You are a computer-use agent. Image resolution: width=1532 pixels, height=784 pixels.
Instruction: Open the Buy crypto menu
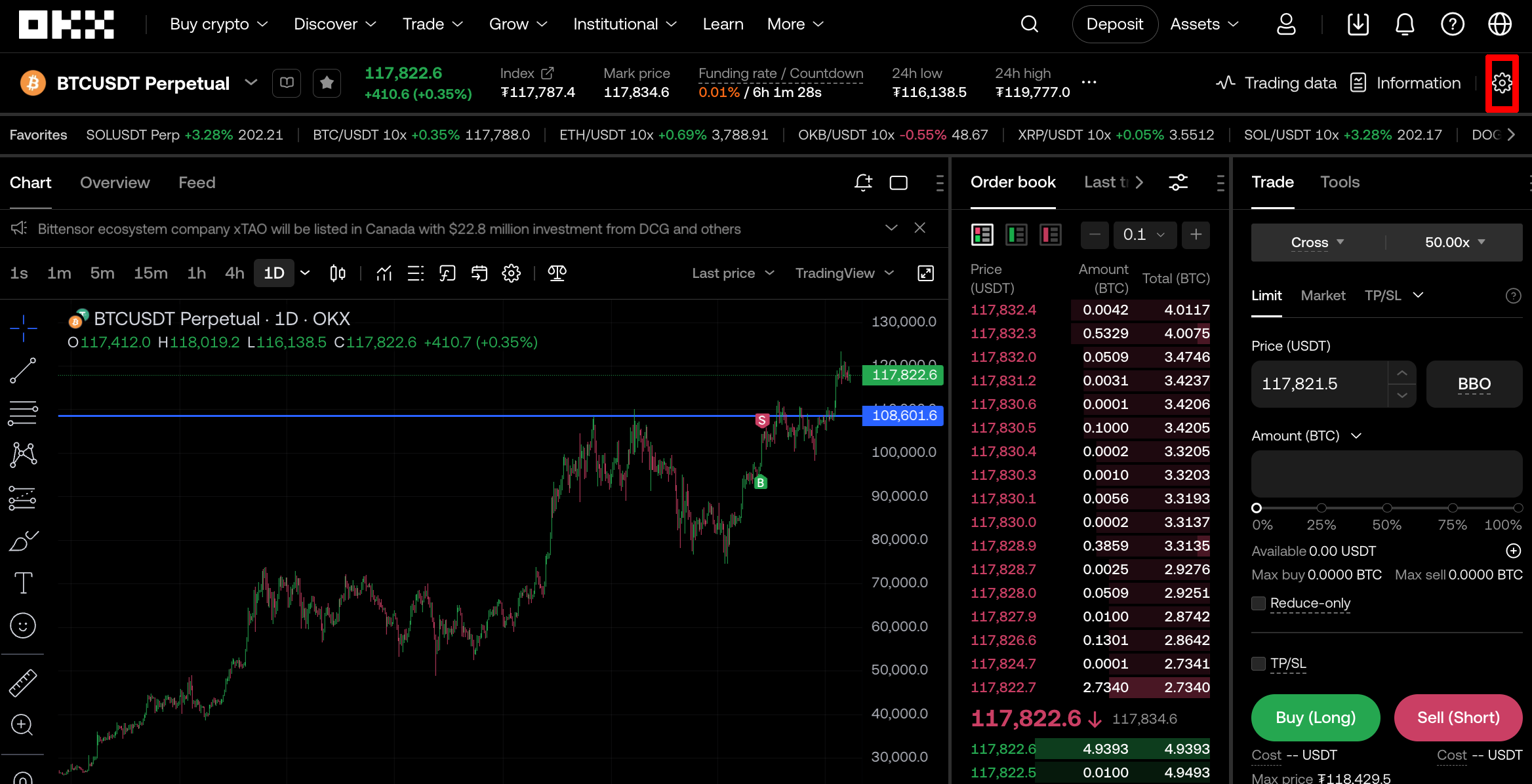[x=218, y=24]
